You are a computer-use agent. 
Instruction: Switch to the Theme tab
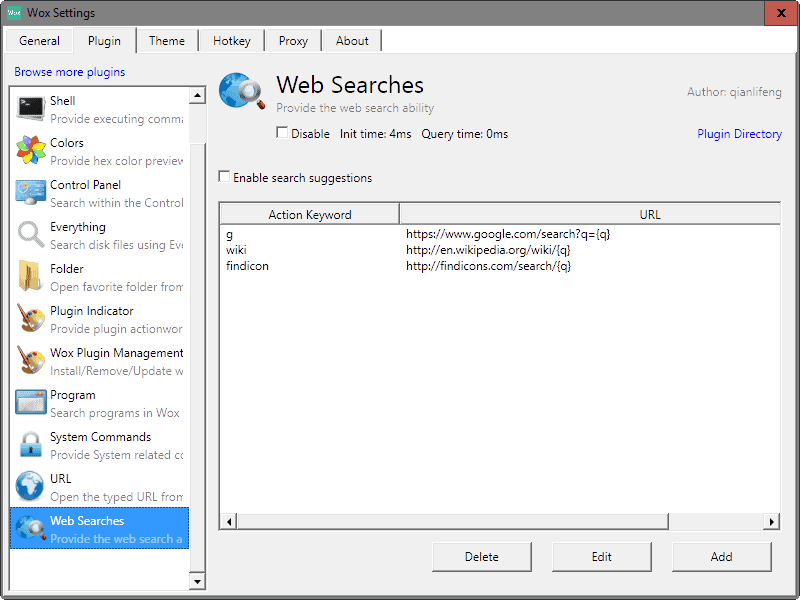coord(166,41)
